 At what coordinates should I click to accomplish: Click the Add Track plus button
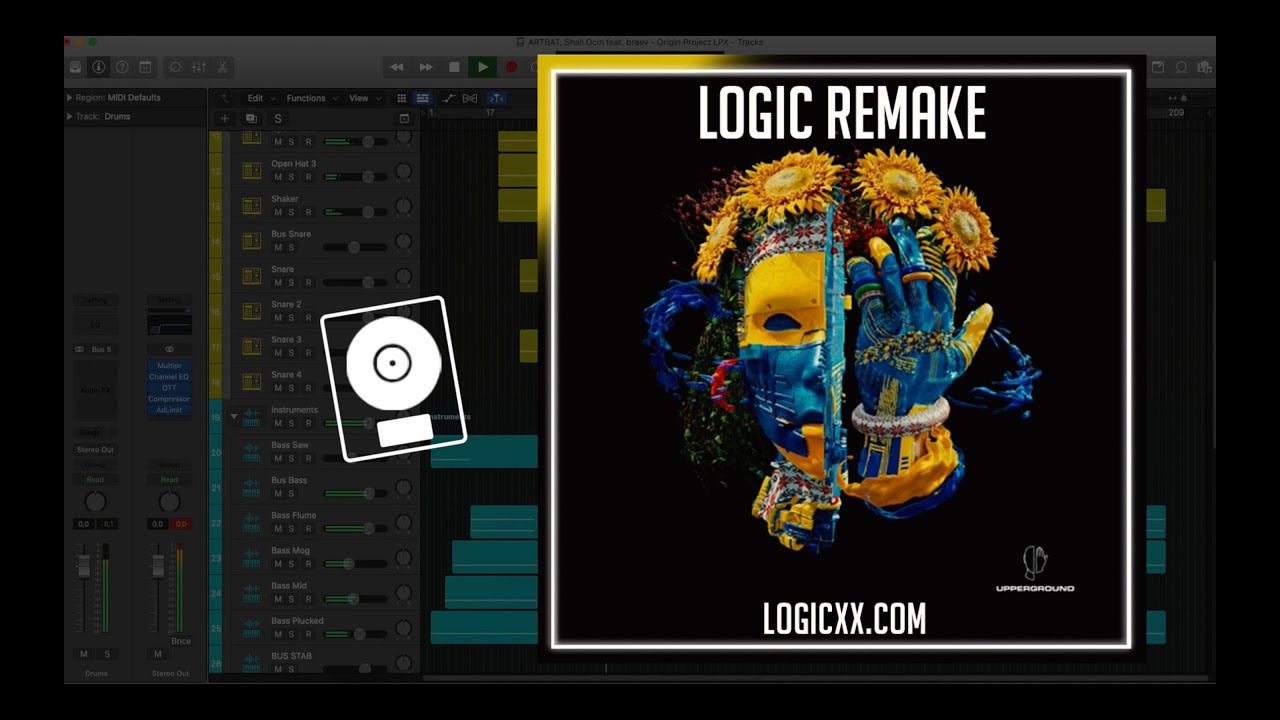(x=224, y=118)
